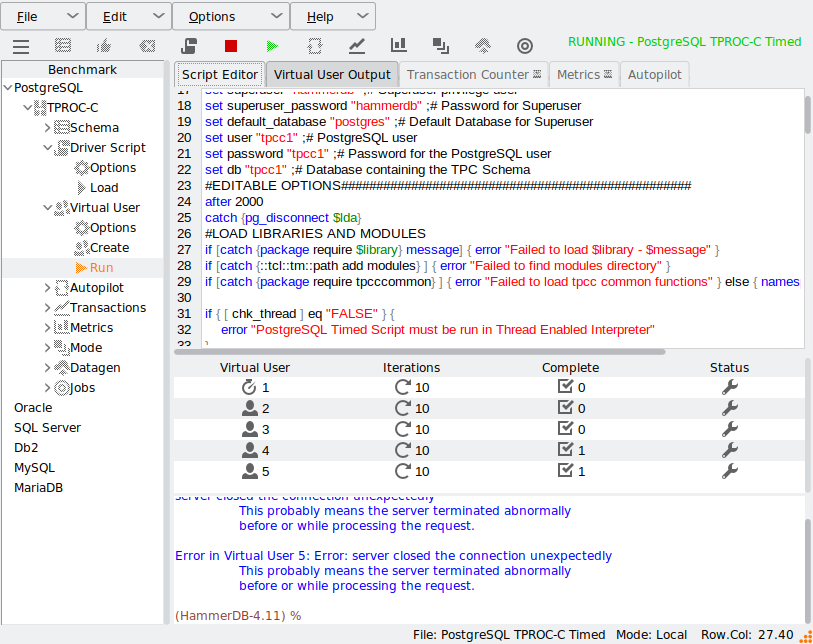
Task: Open the Metrics tab
Action: (584, 75)
